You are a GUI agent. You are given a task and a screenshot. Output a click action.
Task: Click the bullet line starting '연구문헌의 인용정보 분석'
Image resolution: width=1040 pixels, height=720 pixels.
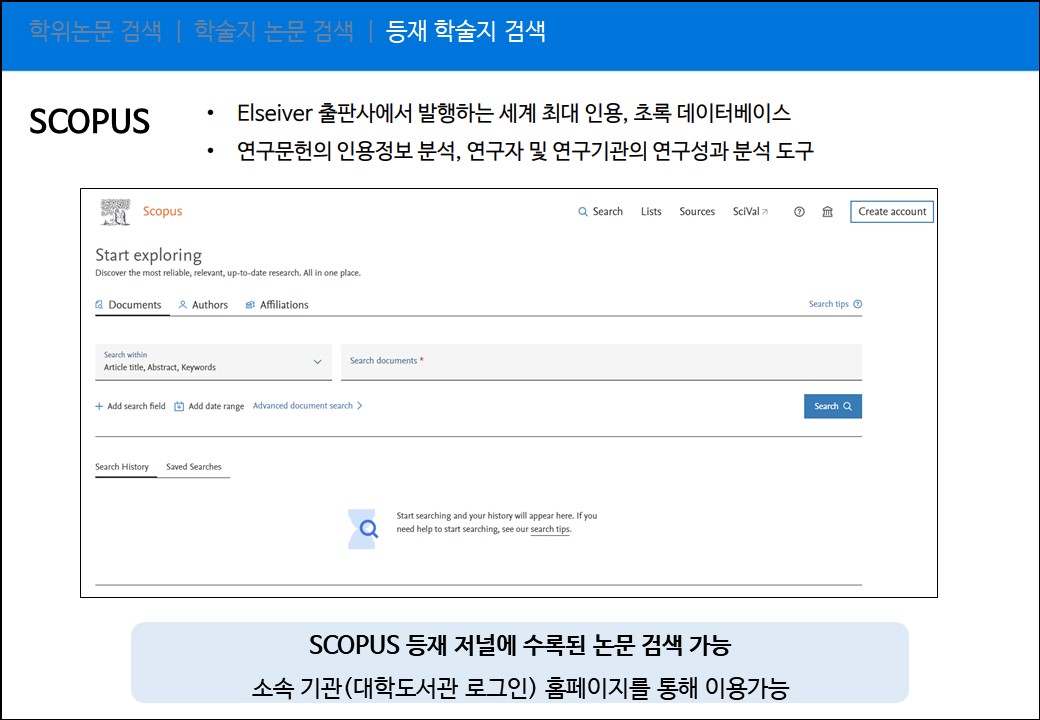tap(525, 151)
